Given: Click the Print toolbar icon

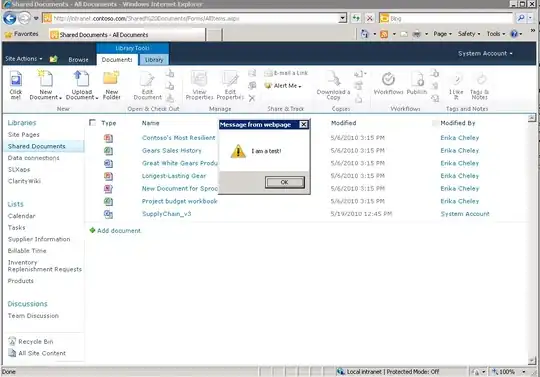Looking at the screenshot, I should pyautogui.click(x=417, y=34).
